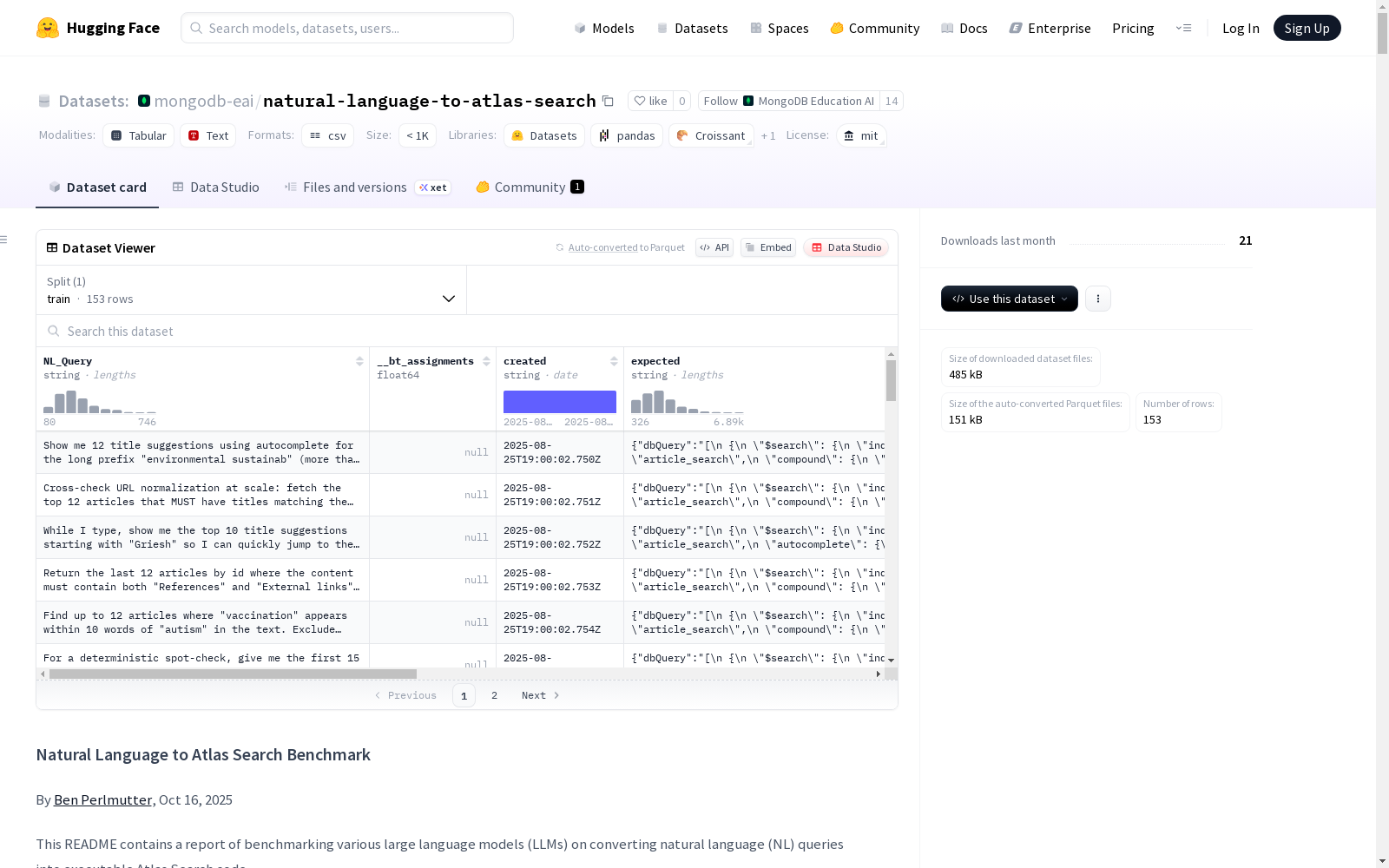Viewport: 1389px width, 868px height.
Task: Select the row starting "Return the last 12 articles"
Action: 461,580
